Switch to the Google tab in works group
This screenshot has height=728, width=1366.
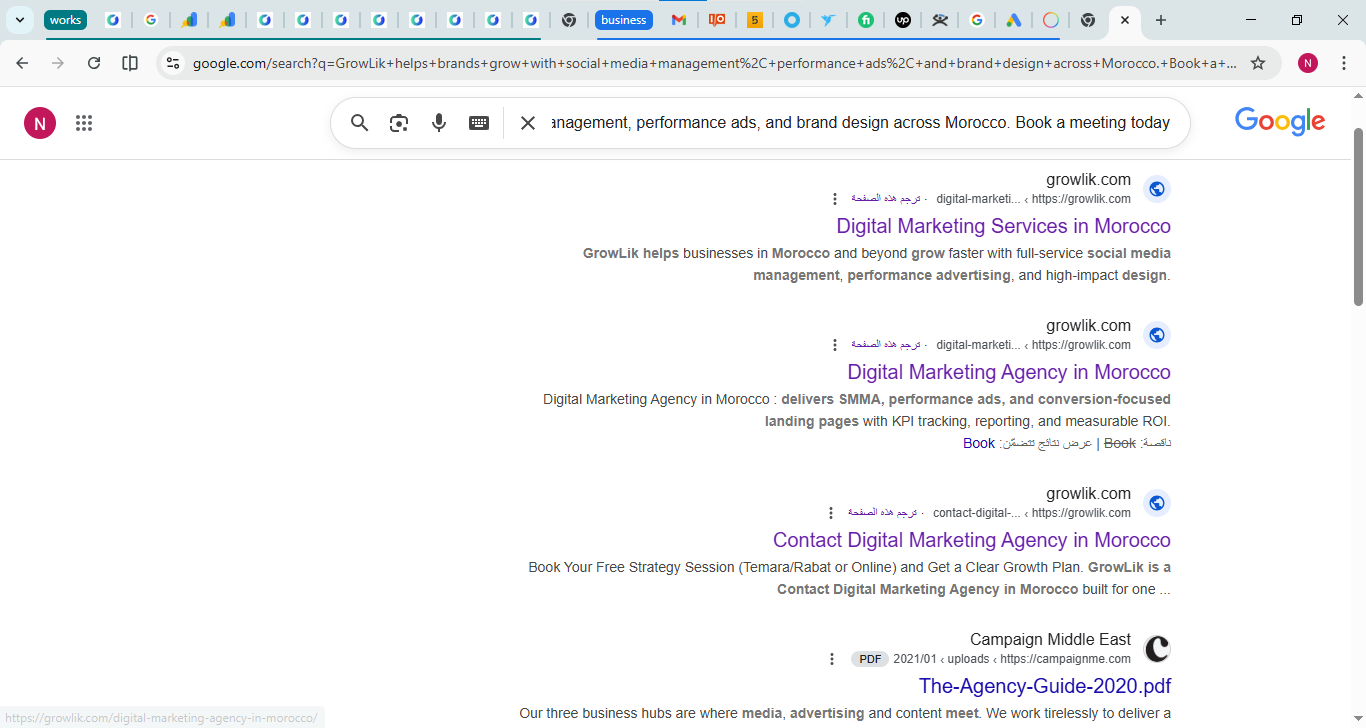click(150, 20)
